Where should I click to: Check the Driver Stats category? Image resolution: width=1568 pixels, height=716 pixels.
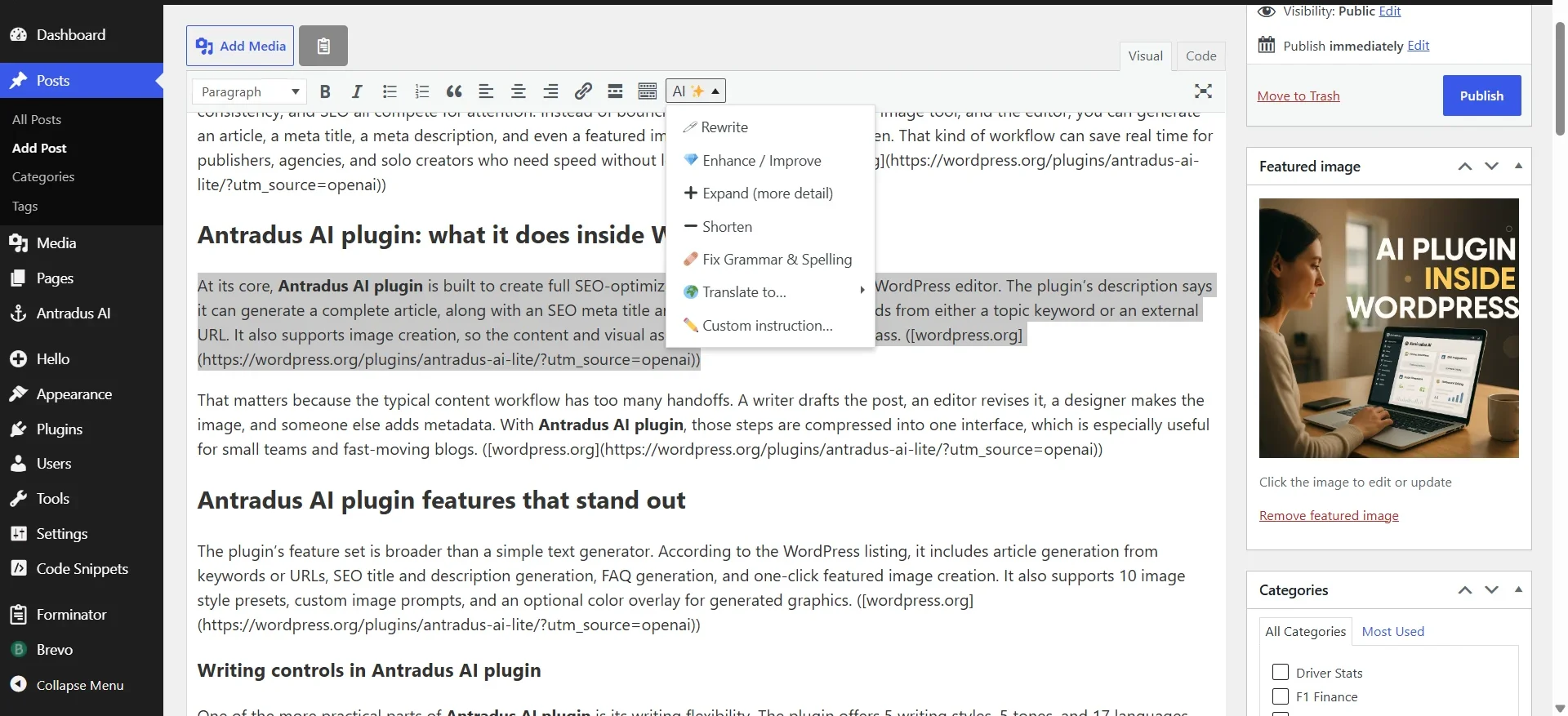(1281, 672)
